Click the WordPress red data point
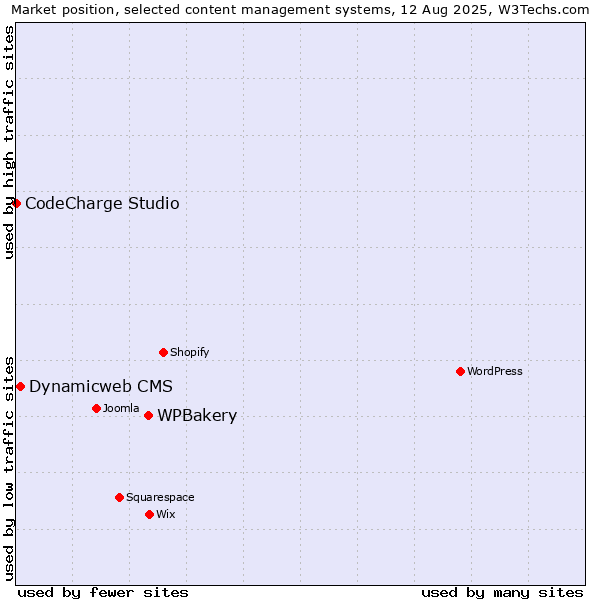Viewport: 600px width, 600px height. 460,372
